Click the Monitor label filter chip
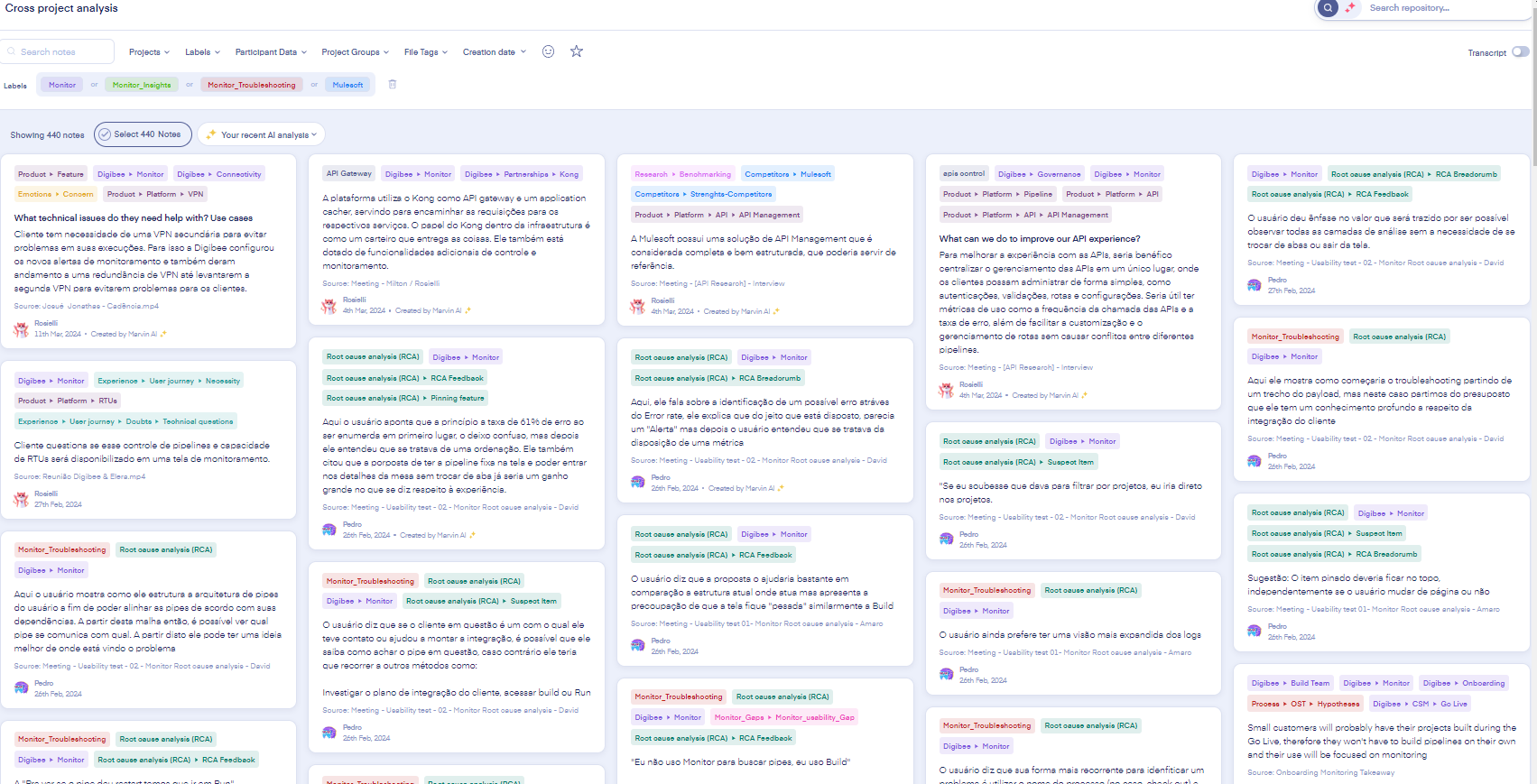Screen dimensions: 1537x784 (x=62, y=85)
